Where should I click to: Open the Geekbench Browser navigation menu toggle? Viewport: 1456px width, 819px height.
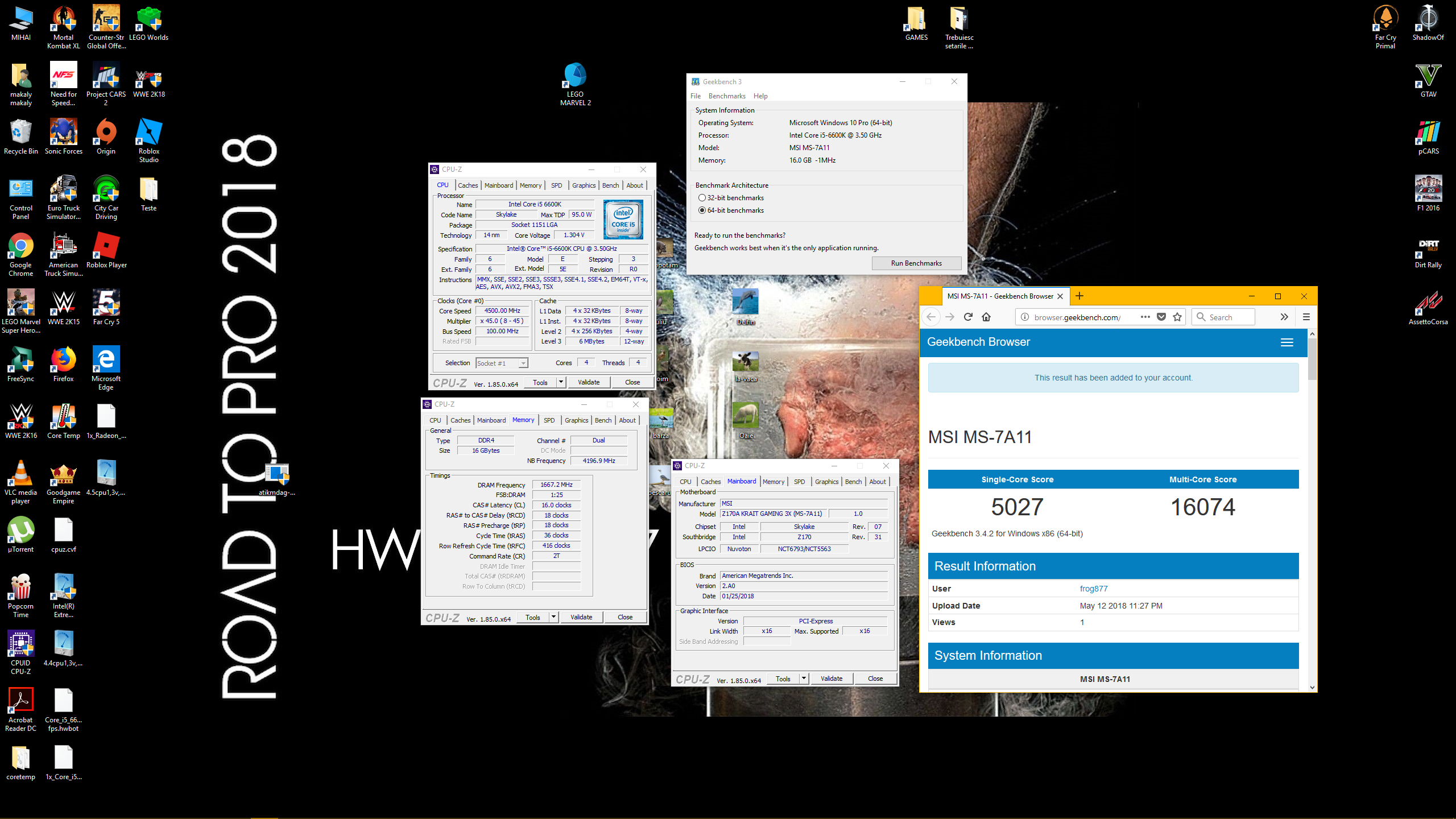coord(1287,342)
